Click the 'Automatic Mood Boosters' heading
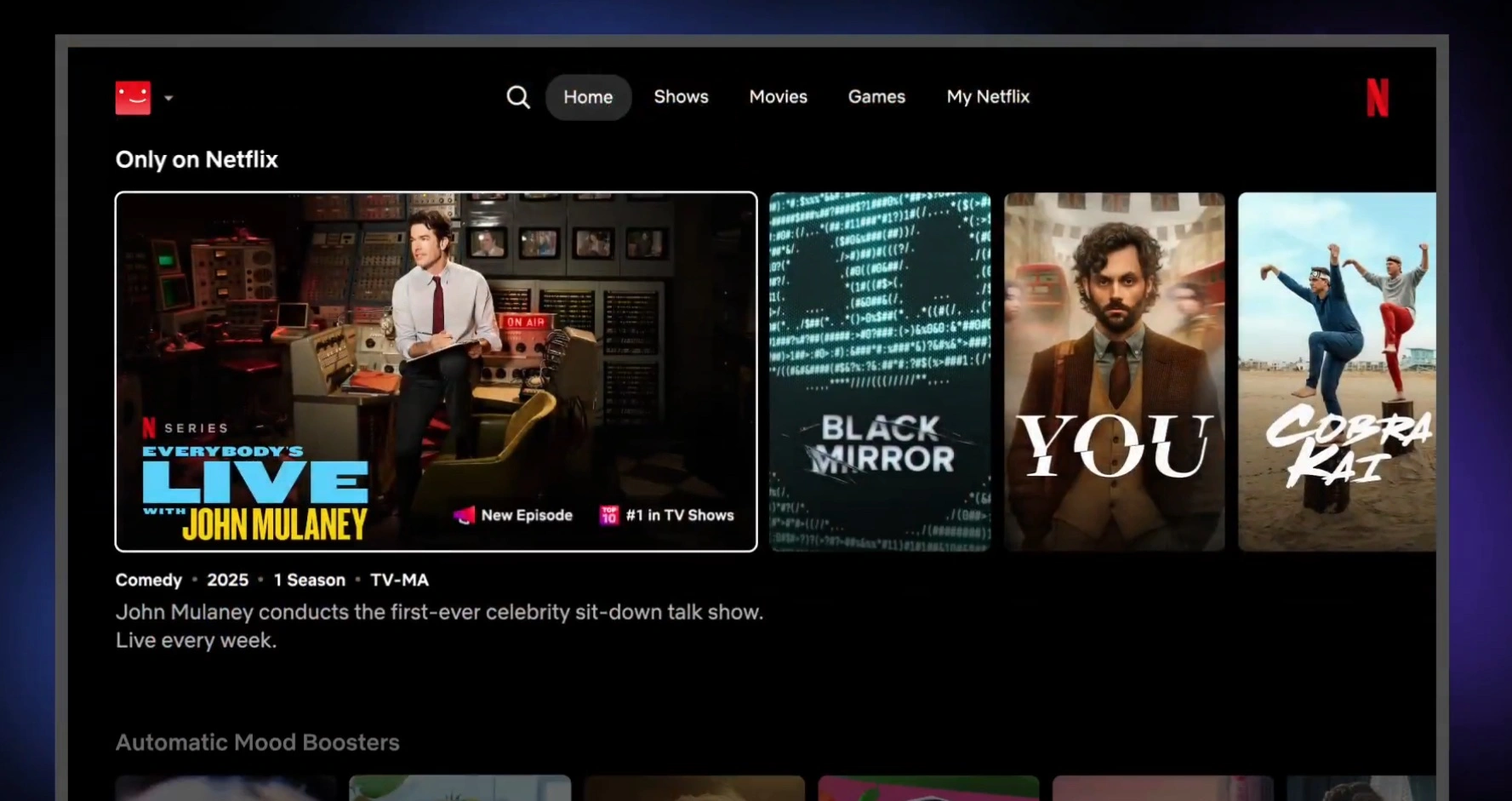Viewport: 1512px width, 801px height. 258,742
